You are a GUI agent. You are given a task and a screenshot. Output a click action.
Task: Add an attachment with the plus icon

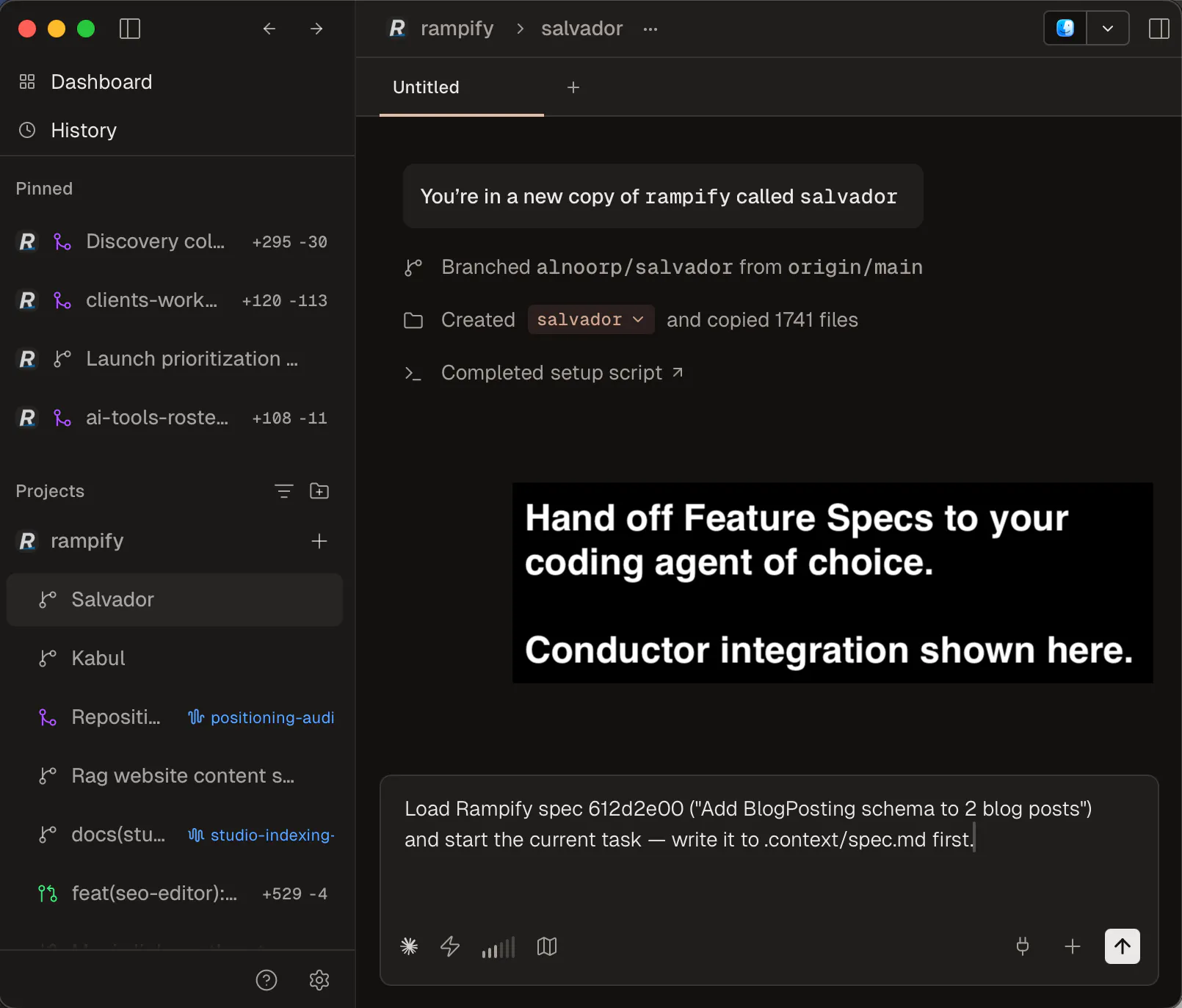click(x=1073, y=946)
